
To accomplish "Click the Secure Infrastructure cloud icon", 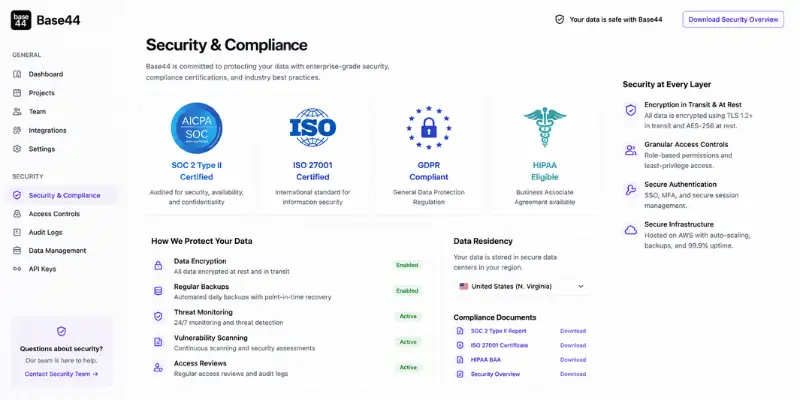I will (631, 230).
